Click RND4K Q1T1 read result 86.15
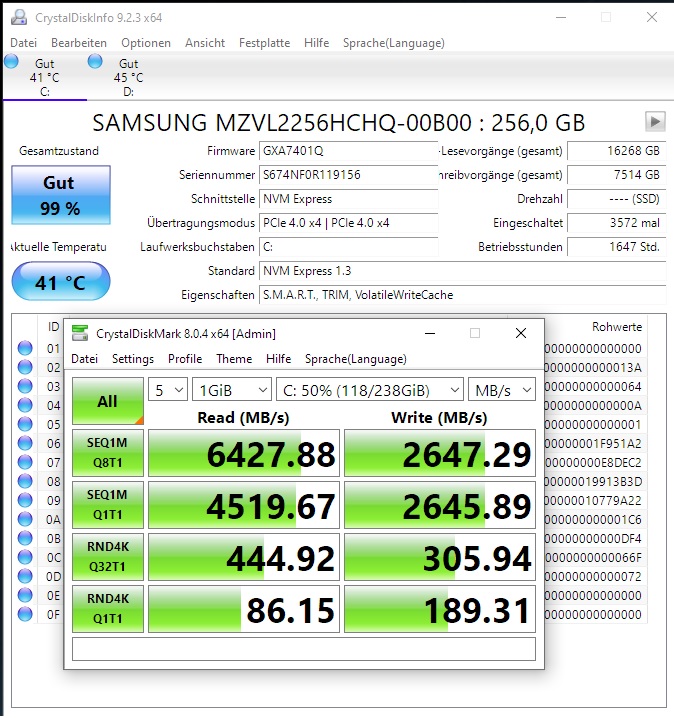This screenshot has width=674, height=718. [x=244, y=609]
